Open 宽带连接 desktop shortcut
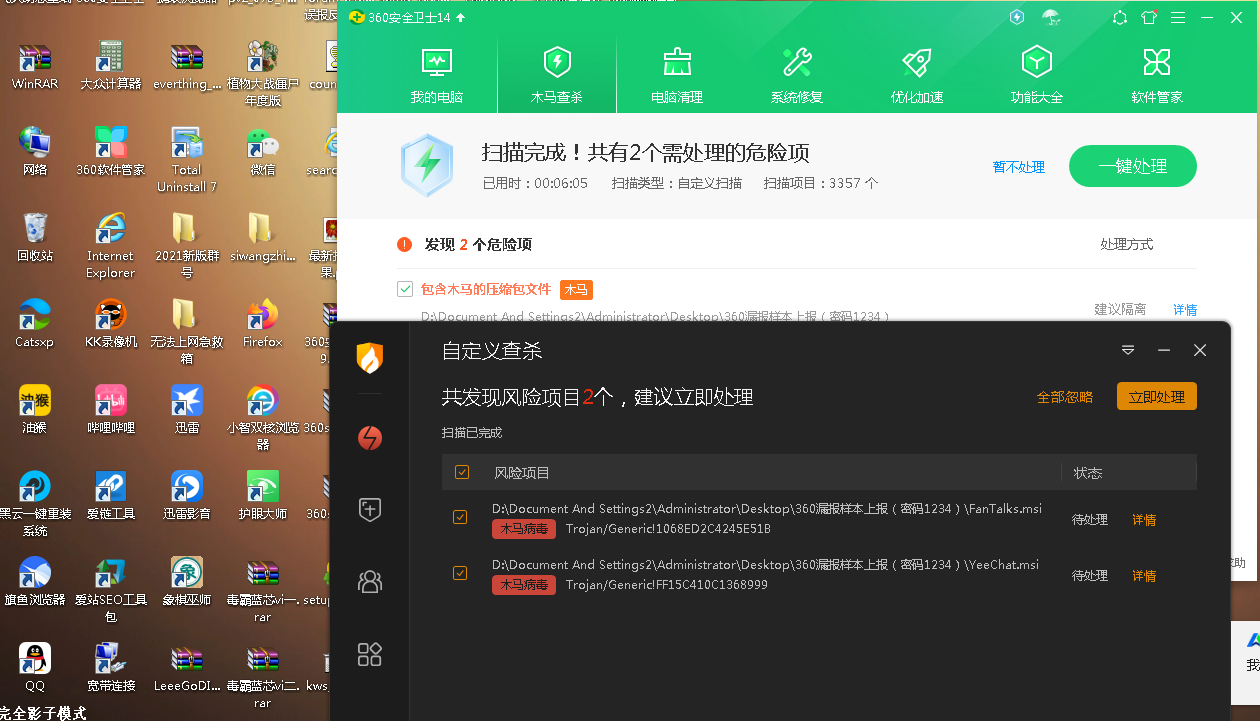1260x721 pixels. coord(111,667)
